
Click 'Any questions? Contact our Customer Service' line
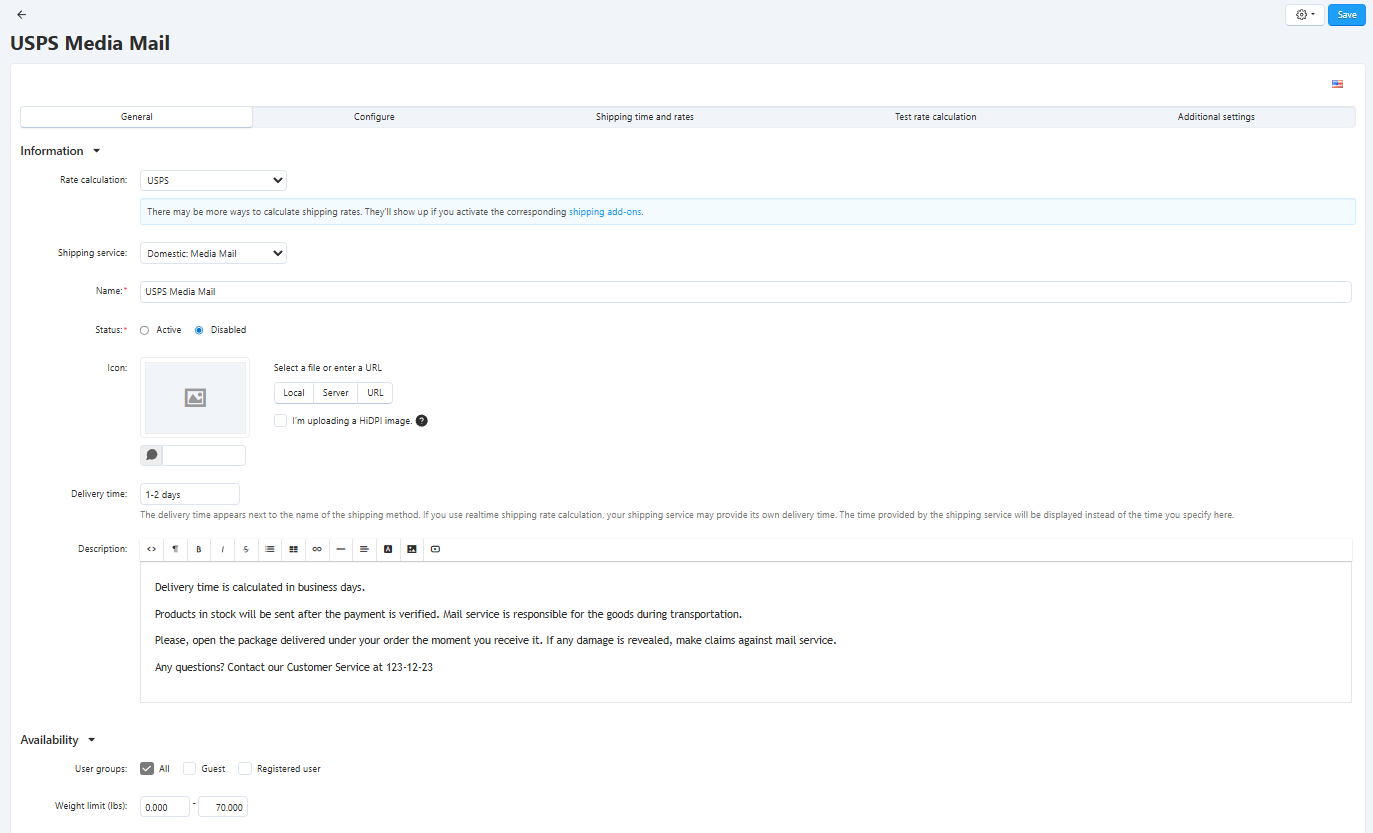pos(294,666)
